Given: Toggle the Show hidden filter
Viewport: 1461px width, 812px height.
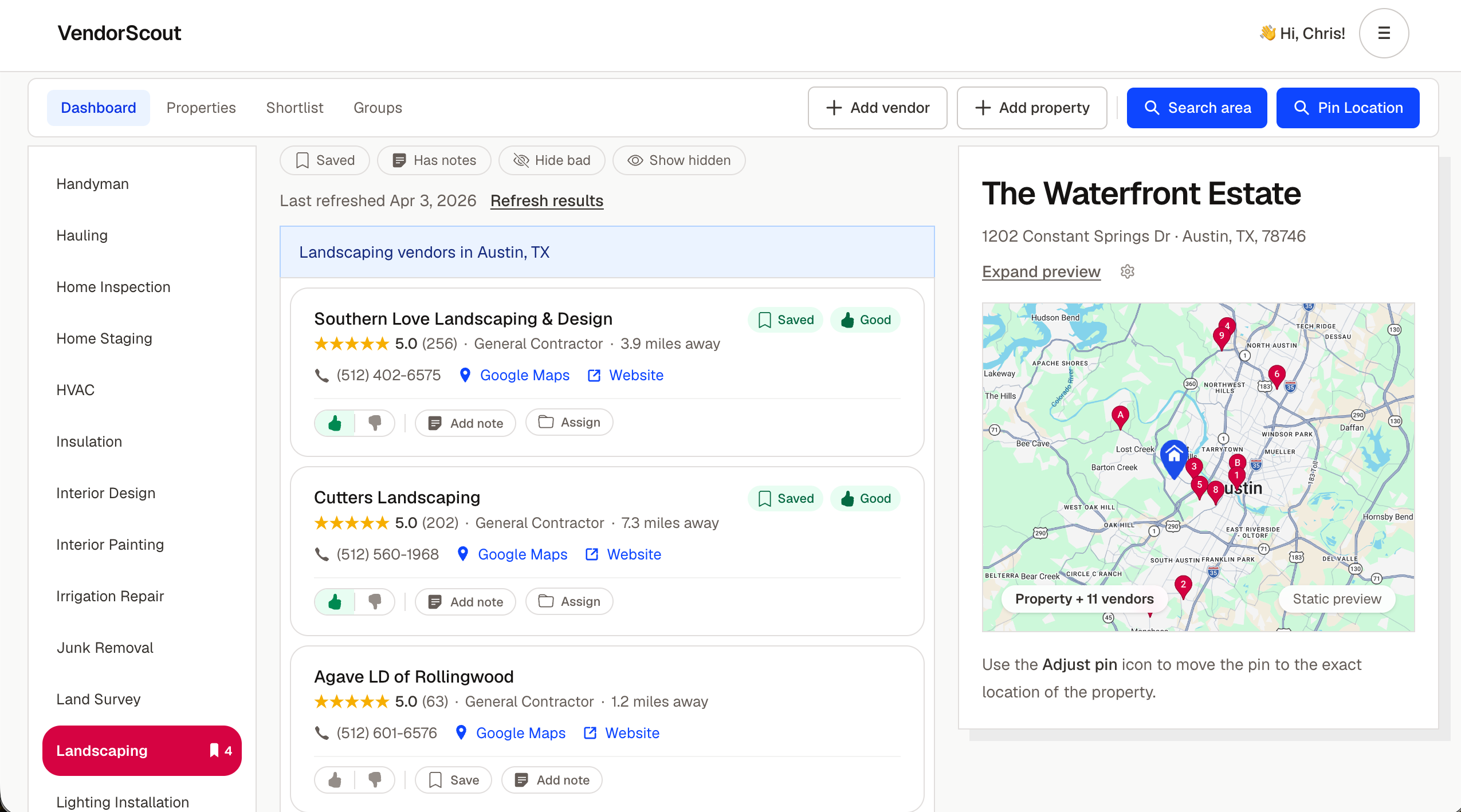Looking at the screenshot, I should 679,160.
